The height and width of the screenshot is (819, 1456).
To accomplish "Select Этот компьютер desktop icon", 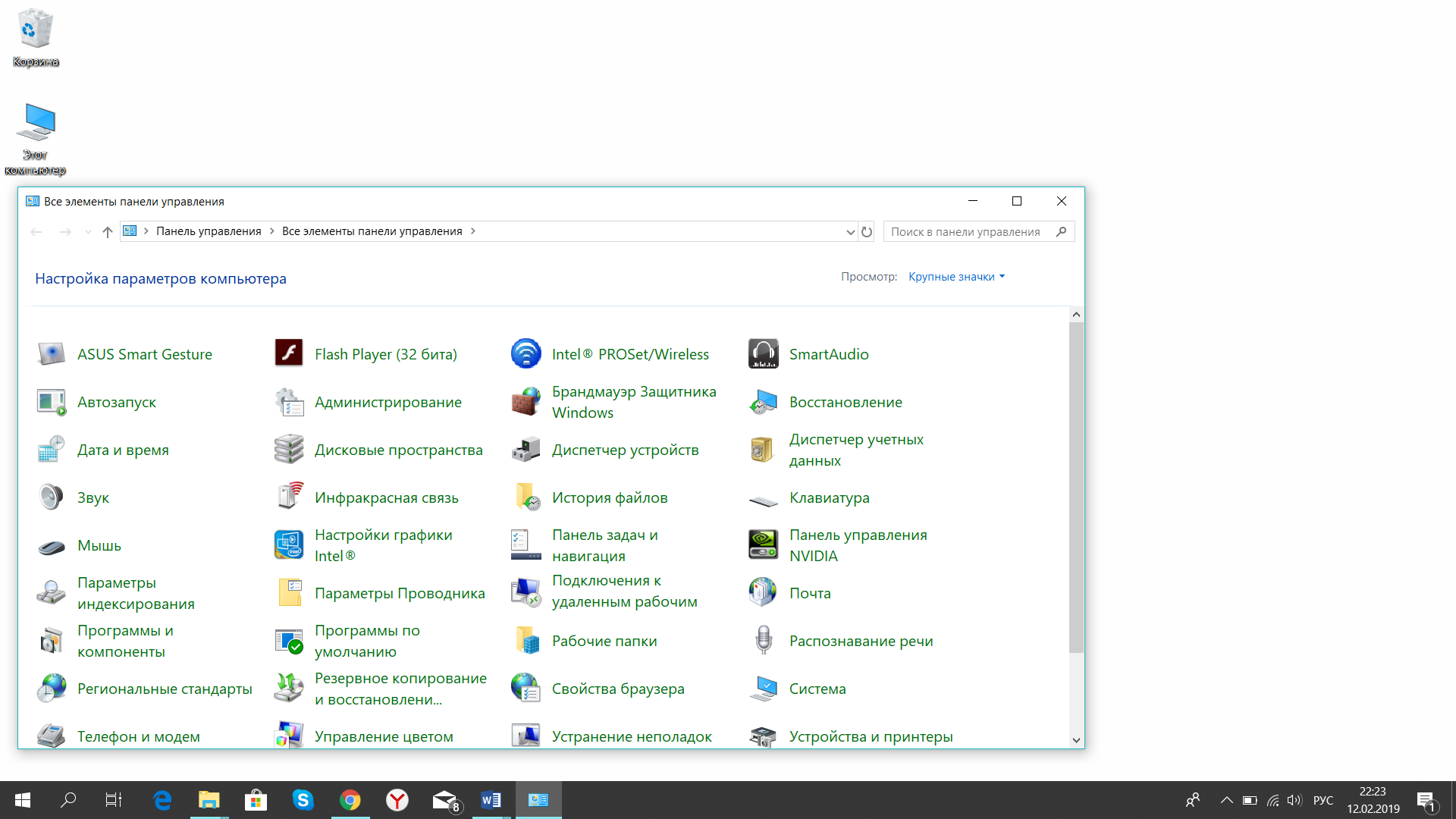I will click(35, 139).
